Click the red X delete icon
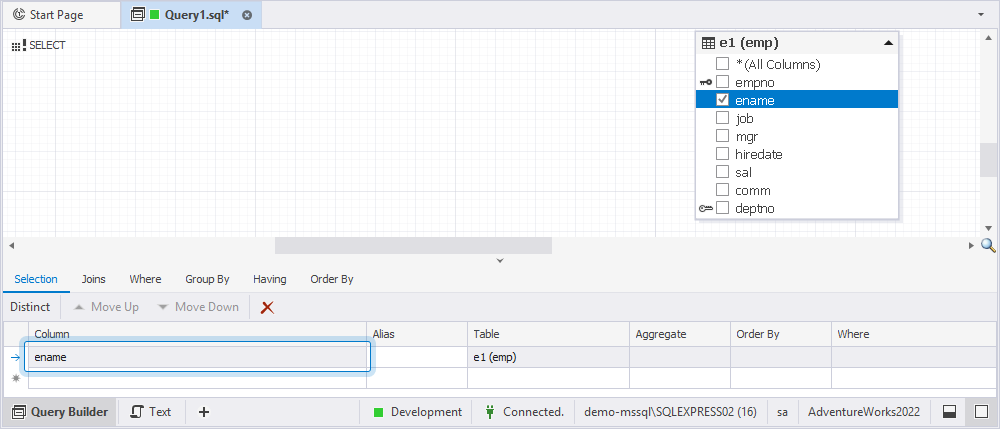The image size is (1000, 429). click(x=267, y=307)
